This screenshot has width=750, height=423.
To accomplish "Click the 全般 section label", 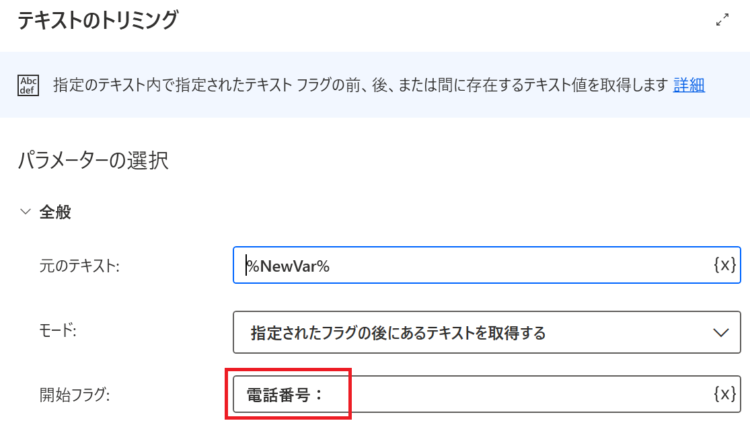I will click(x=55, y=212).
